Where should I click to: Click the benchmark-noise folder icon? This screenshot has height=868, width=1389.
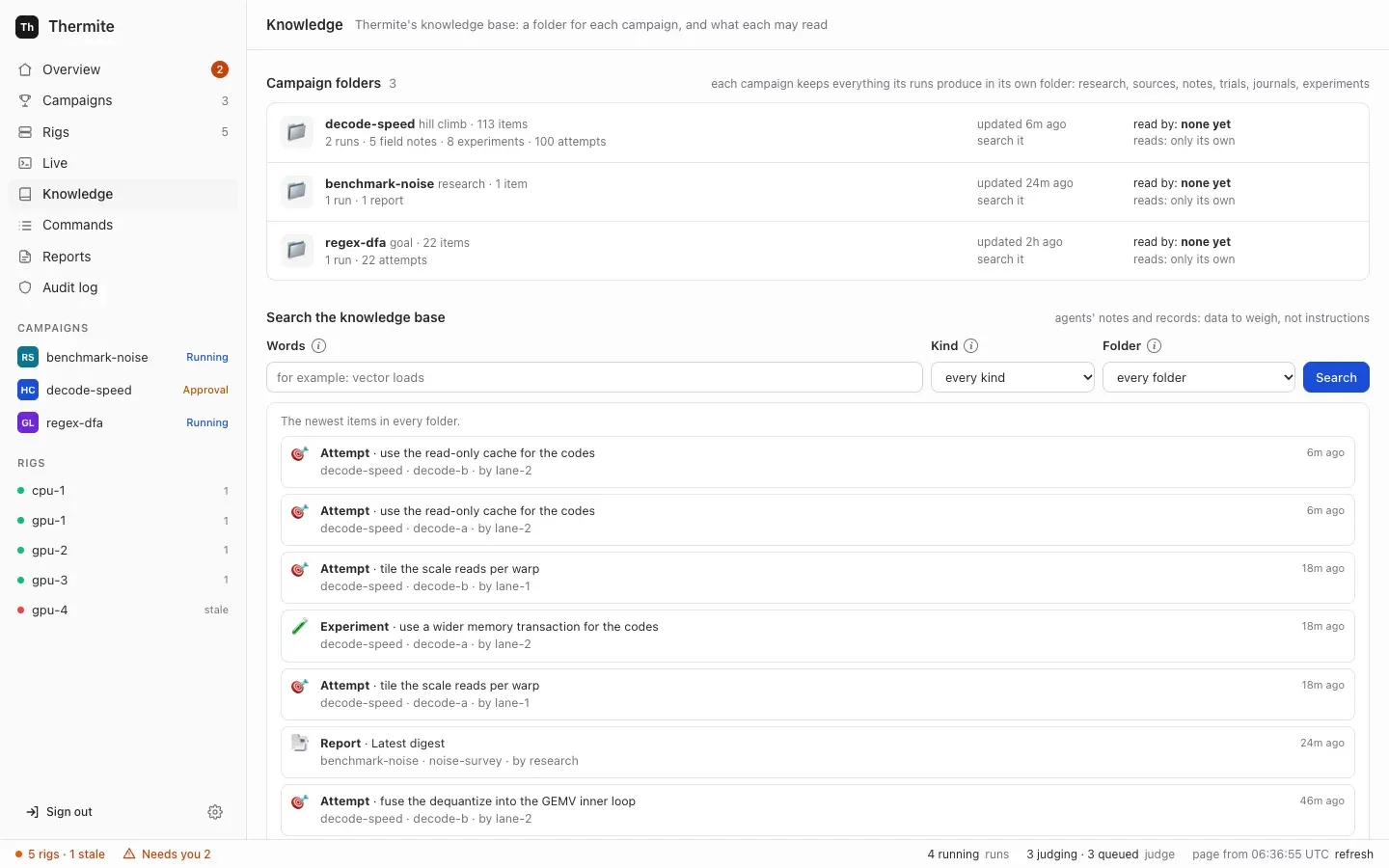click(x=296, y=192)
